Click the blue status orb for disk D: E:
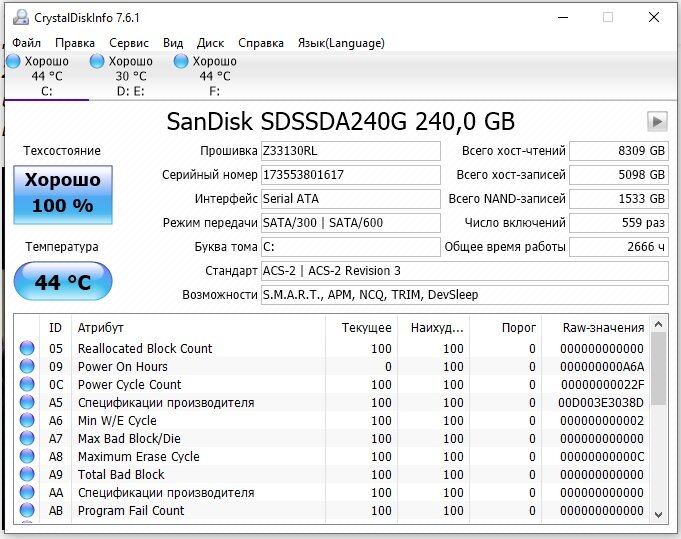Image resolution: width=681 pixels, height=539 pixels. [97, 61]
